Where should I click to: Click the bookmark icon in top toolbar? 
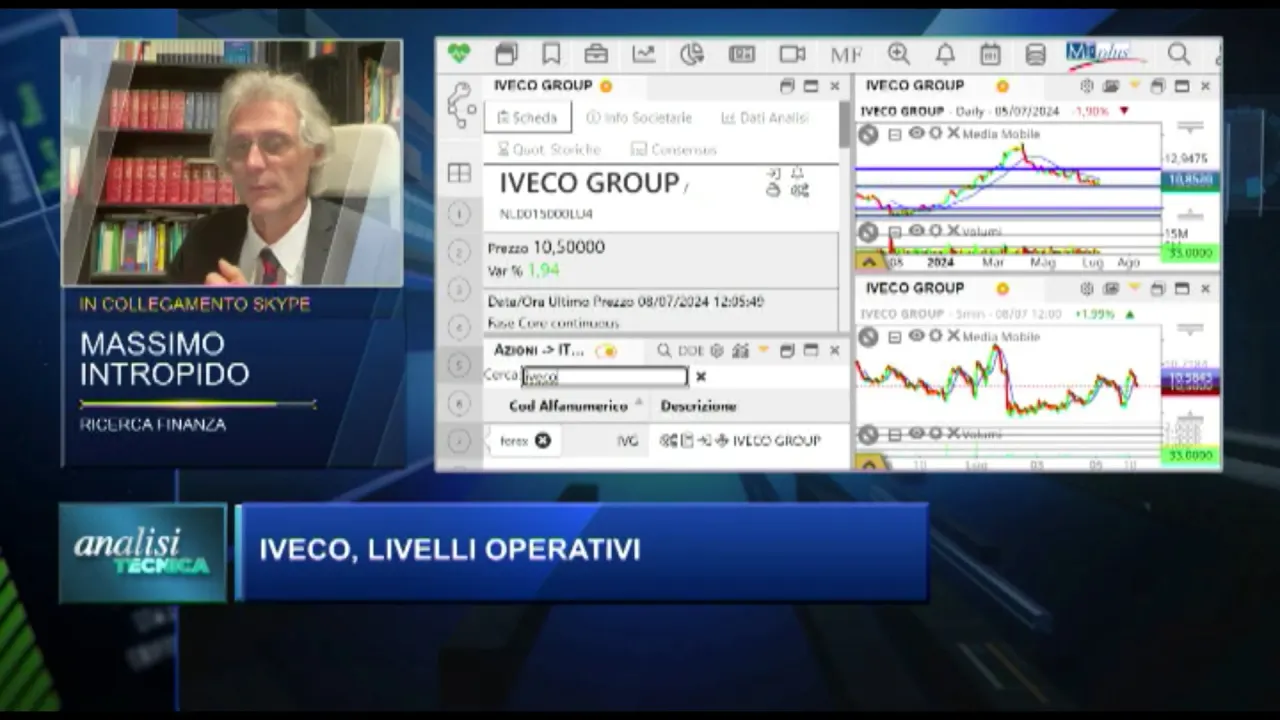point(551,54)
